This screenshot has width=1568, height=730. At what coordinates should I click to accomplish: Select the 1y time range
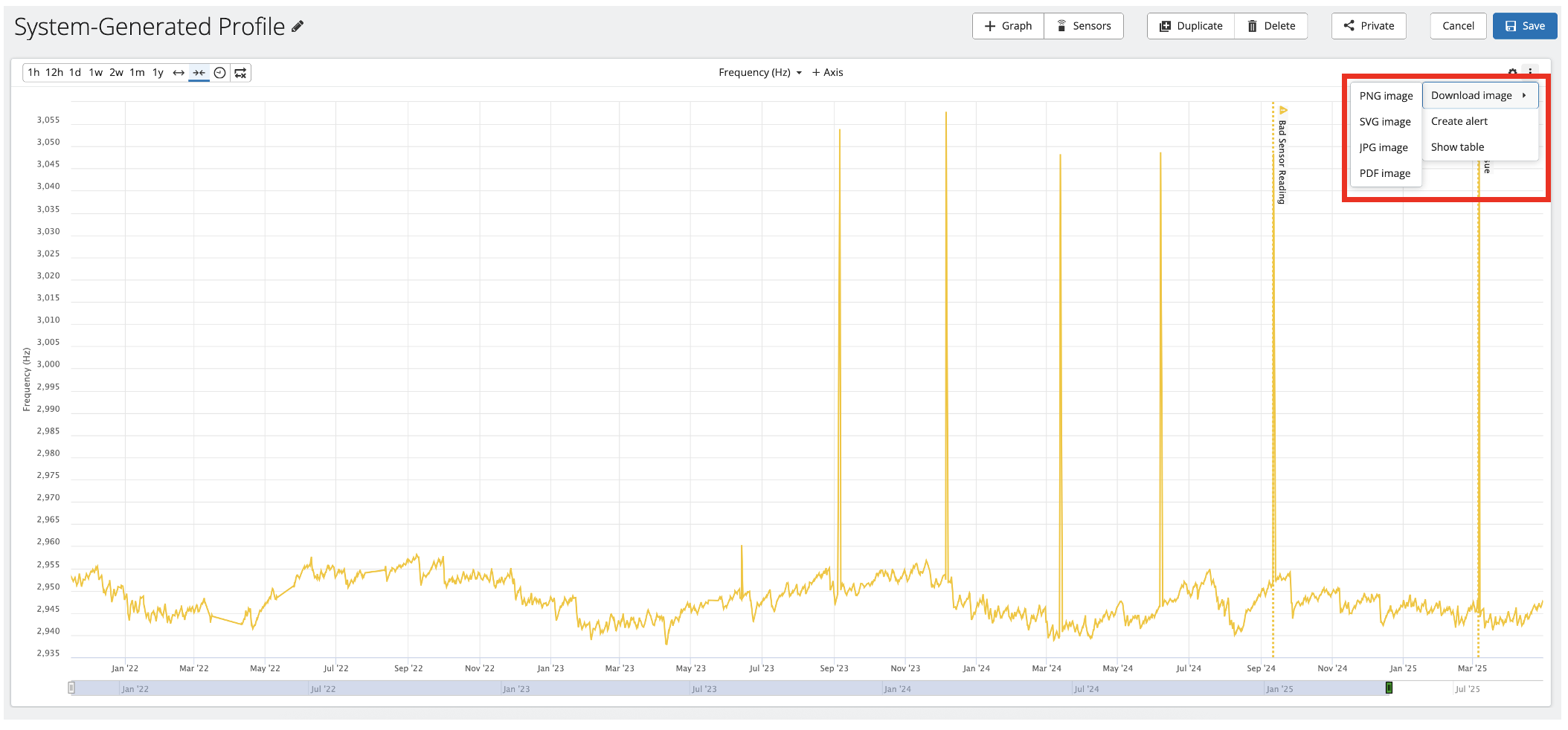click(x=158, y=73)
